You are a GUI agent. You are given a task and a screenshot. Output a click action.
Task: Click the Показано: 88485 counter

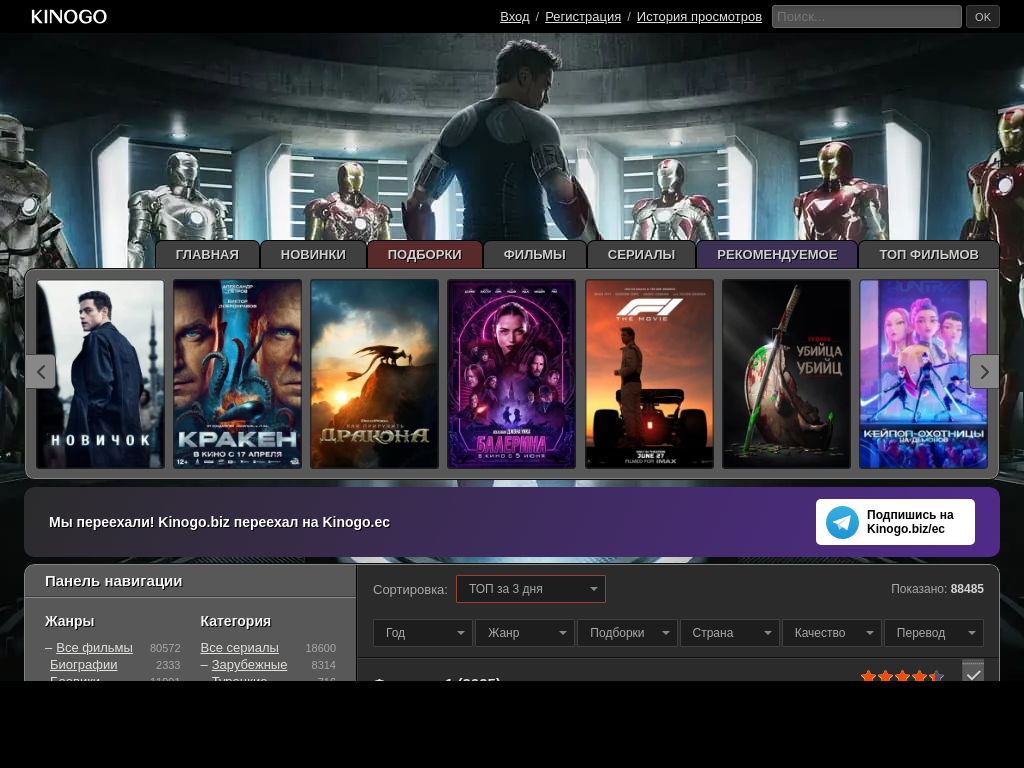[x=937, y=589]
